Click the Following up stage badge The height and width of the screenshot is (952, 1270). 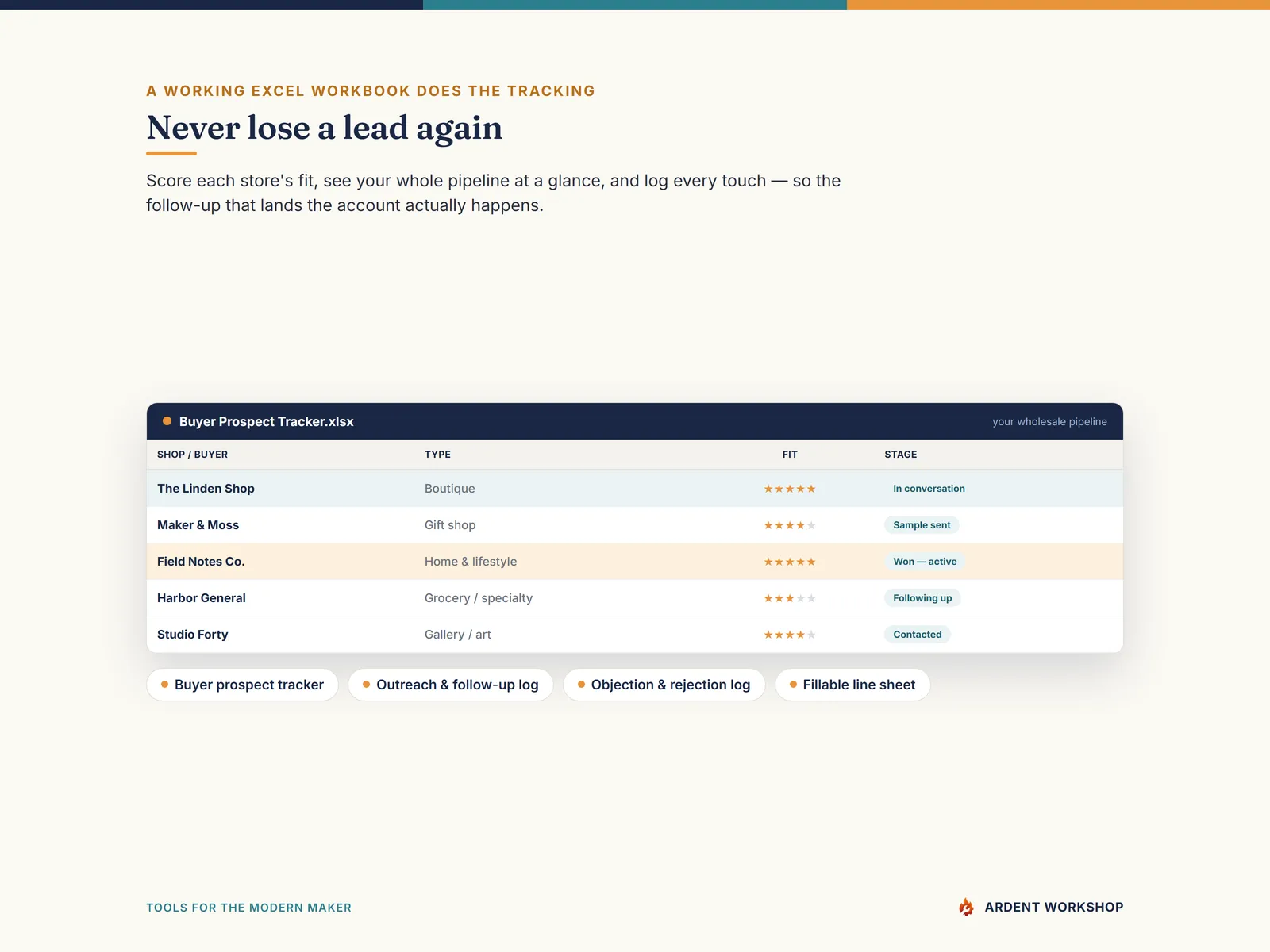[922, 598]
